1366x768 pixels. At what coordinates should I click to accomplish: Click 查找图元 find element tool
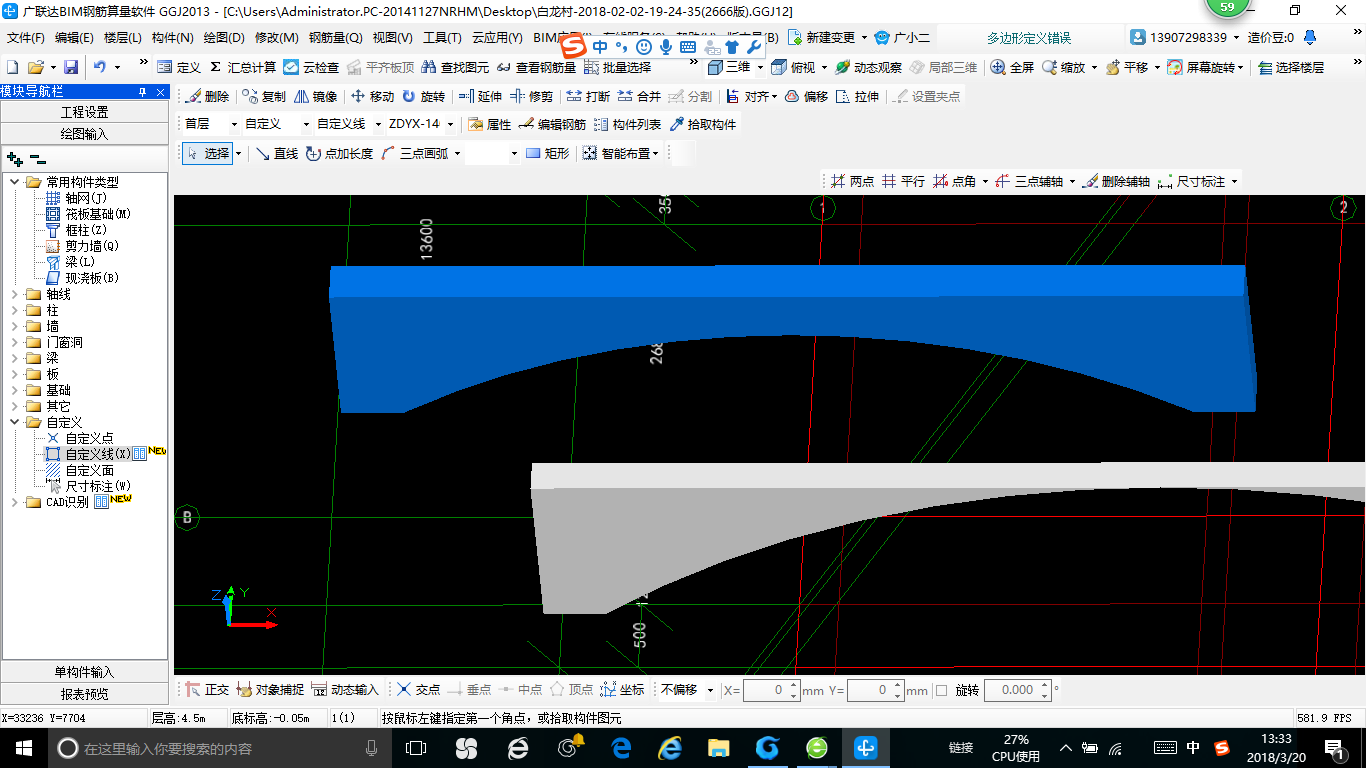(455, 67)
